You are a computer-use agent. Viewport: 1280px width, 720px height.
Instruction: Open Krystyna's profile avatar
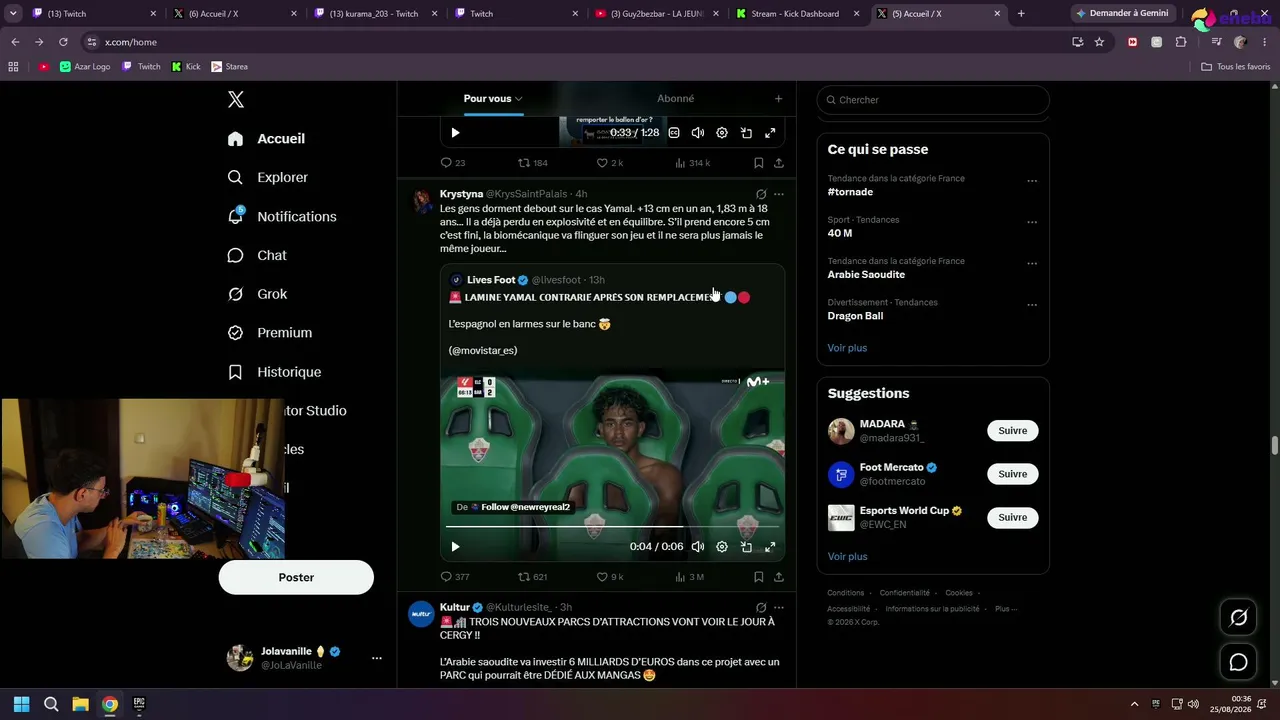(422, 200)
